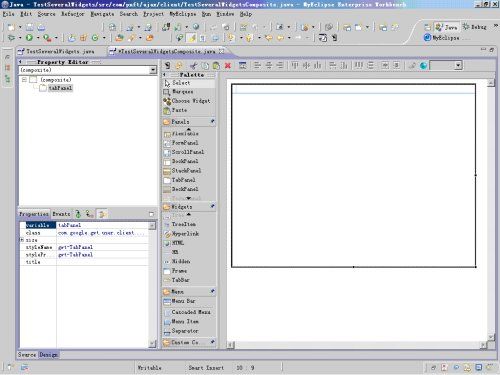Select the Hyperlink widget in palette
The image size is (500, 375).
tap(185, 234)
